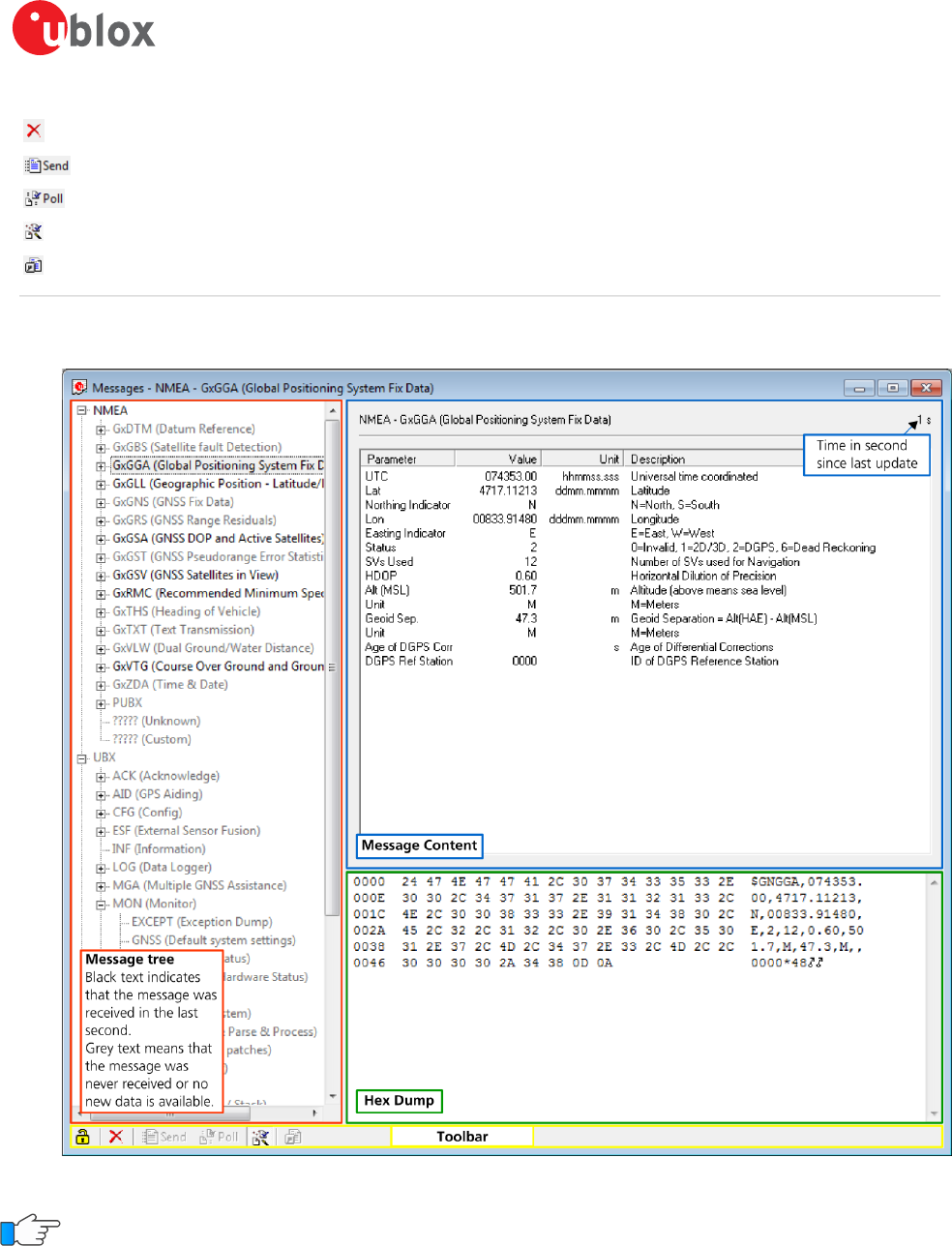
Task: Select GxGGA (Global Positioning System Fix Data) in tree
Action: [x=218, y=465]
